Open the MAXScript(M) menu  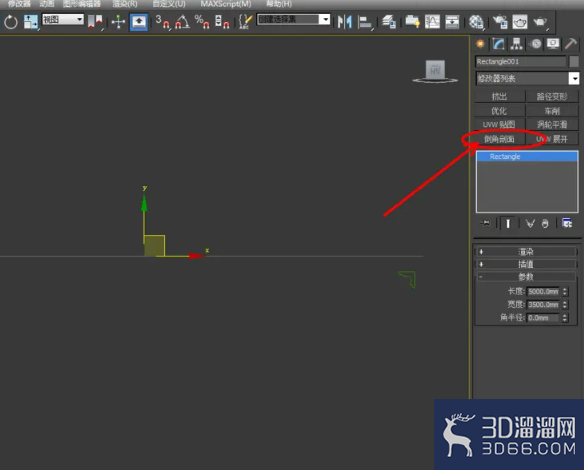pyautogui.click(x=226, y=4)
